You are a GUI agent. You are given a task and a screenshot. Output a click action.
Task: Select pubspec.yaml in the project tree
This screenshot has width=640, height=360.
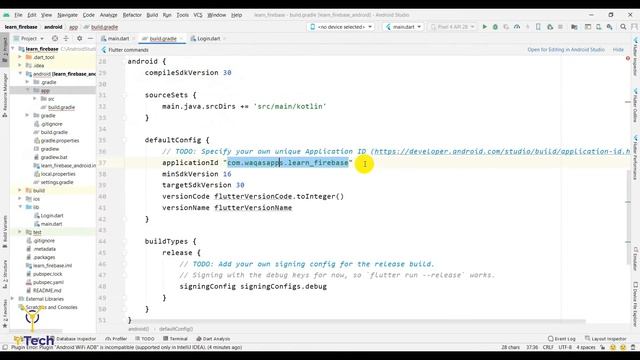[48, 282]
